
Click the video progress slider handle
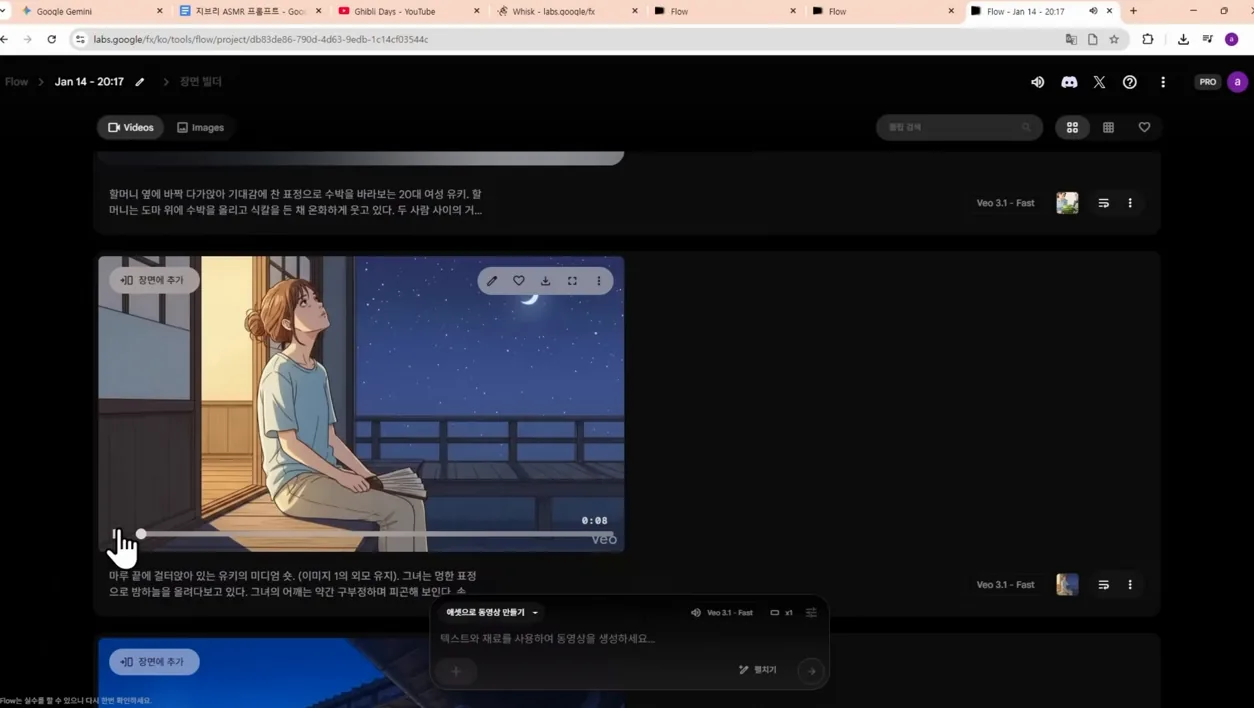(141, 534)
